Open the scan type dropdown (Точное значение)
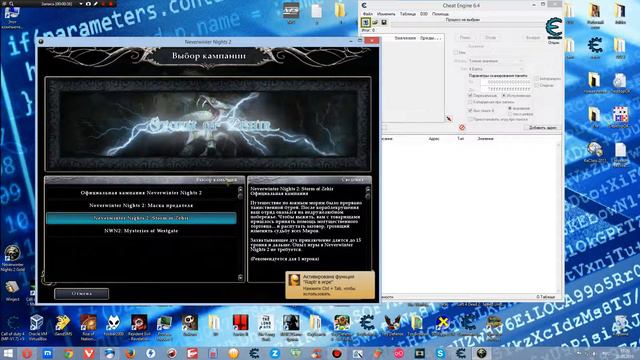 point(495,61)
